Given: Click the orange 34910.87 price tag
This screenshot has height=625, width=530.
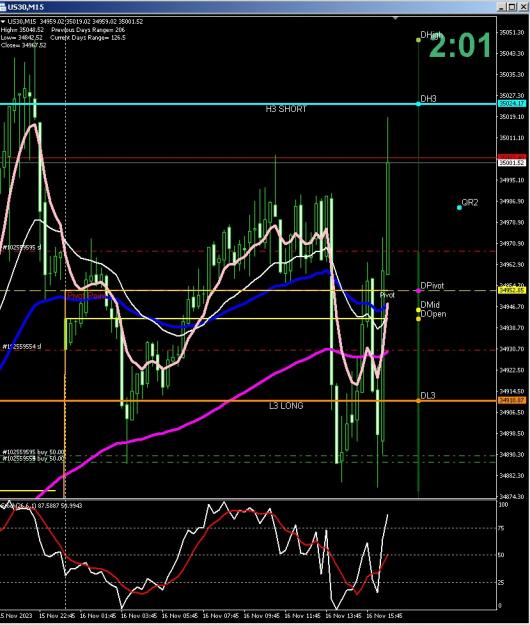Looking at the screenshot, I should tap(512, 400).
